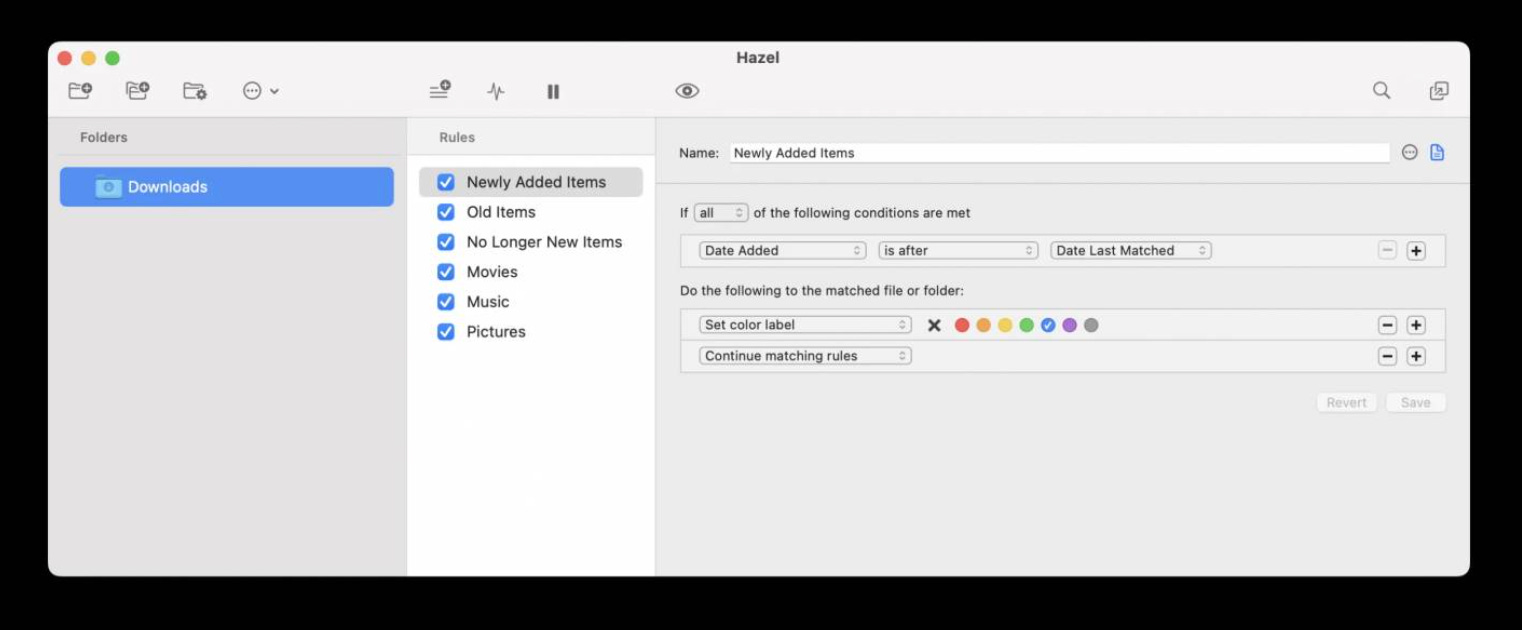This screenshot has height=630, width=1522.
Task: Add action after Set color label
Action: [x=1416, y=325]
